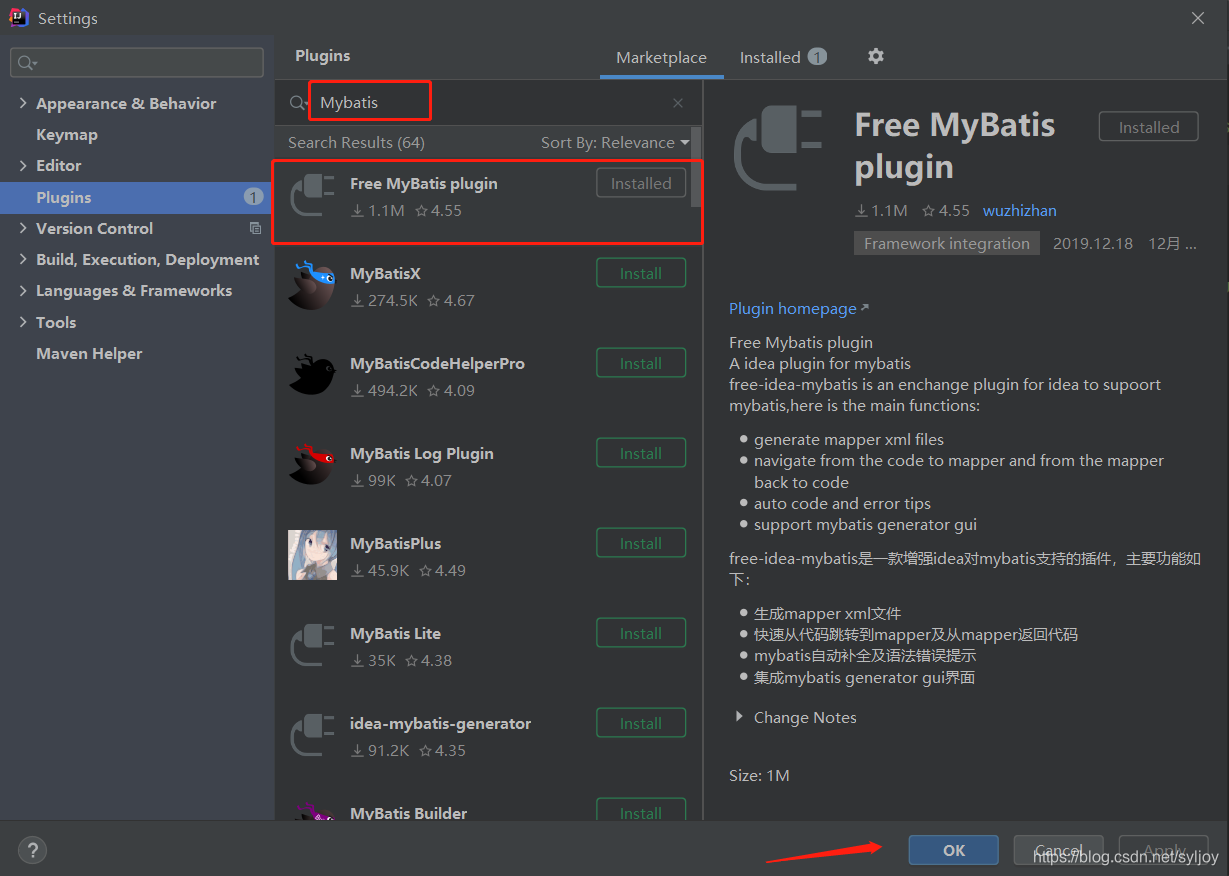Switch to the Marketplace tab

pyautogui.click(x=661, y=58)
